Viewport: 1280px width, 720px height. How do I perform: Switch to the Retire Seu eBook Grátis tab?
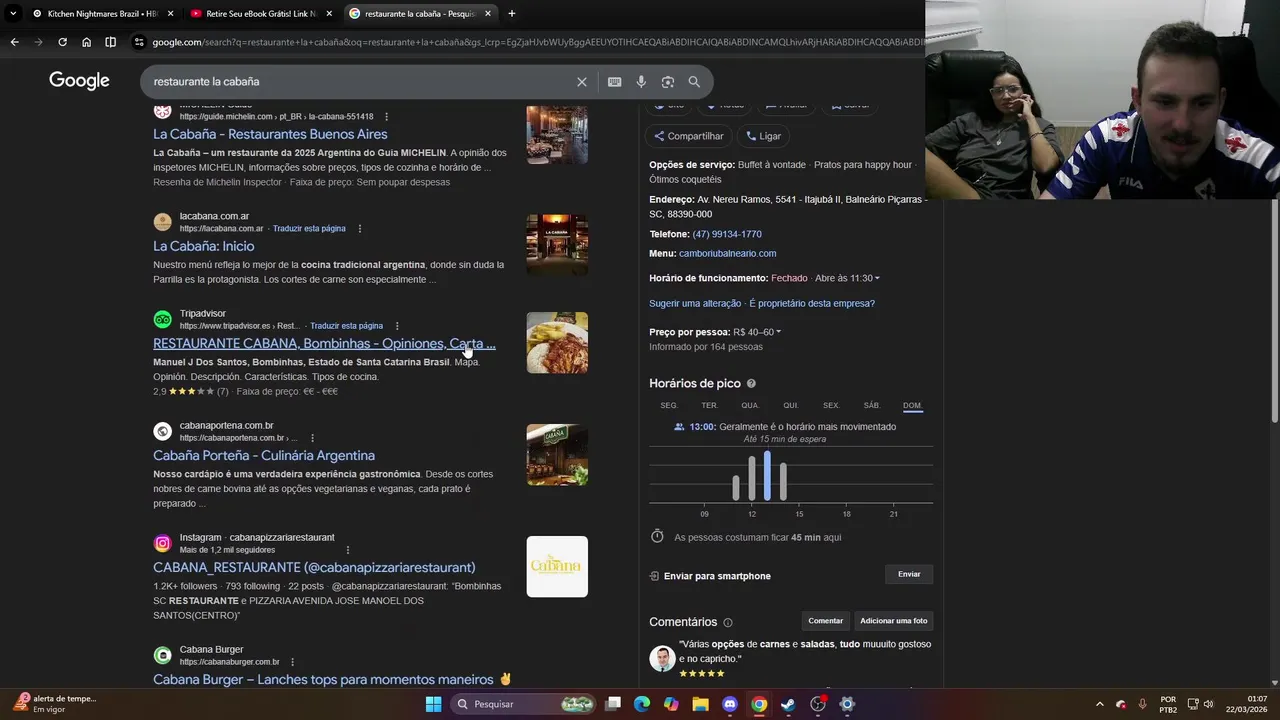pos(261,14)
